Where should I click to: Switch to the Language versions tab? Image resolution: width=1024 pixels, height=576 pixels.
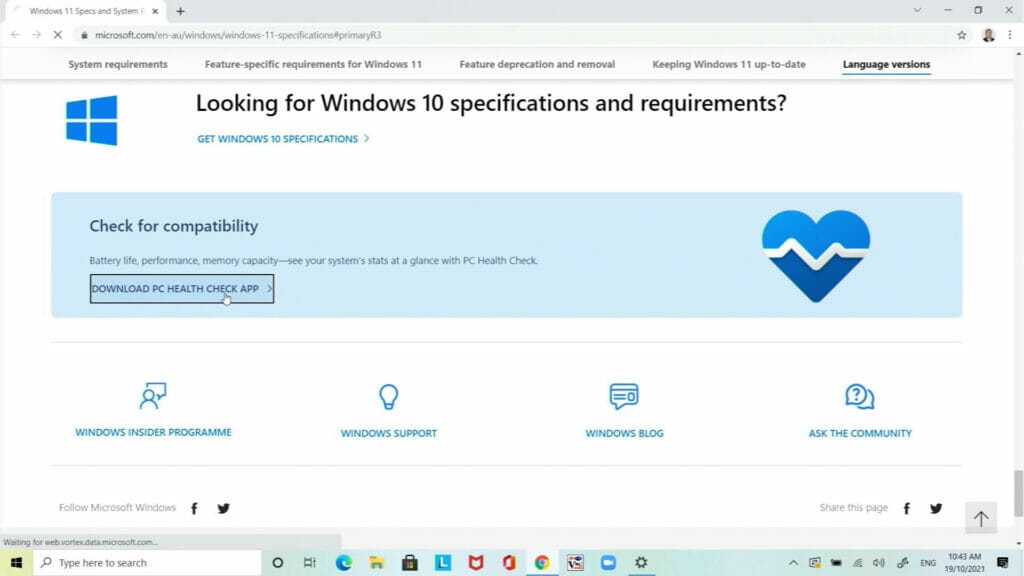[x=886, y=63]
